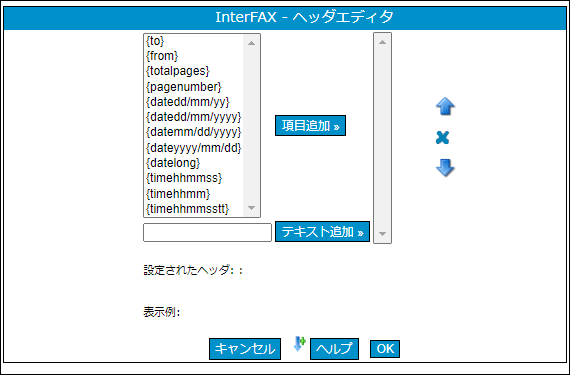Select {totalpages} in the field list
The height and width of the screenshot is (375, 570).
[x=193, y=71]
